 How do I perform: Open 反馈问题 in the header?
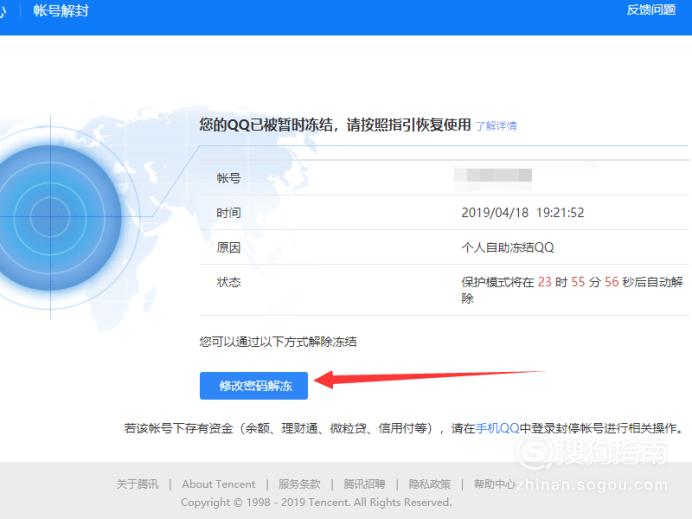point(651,10)
